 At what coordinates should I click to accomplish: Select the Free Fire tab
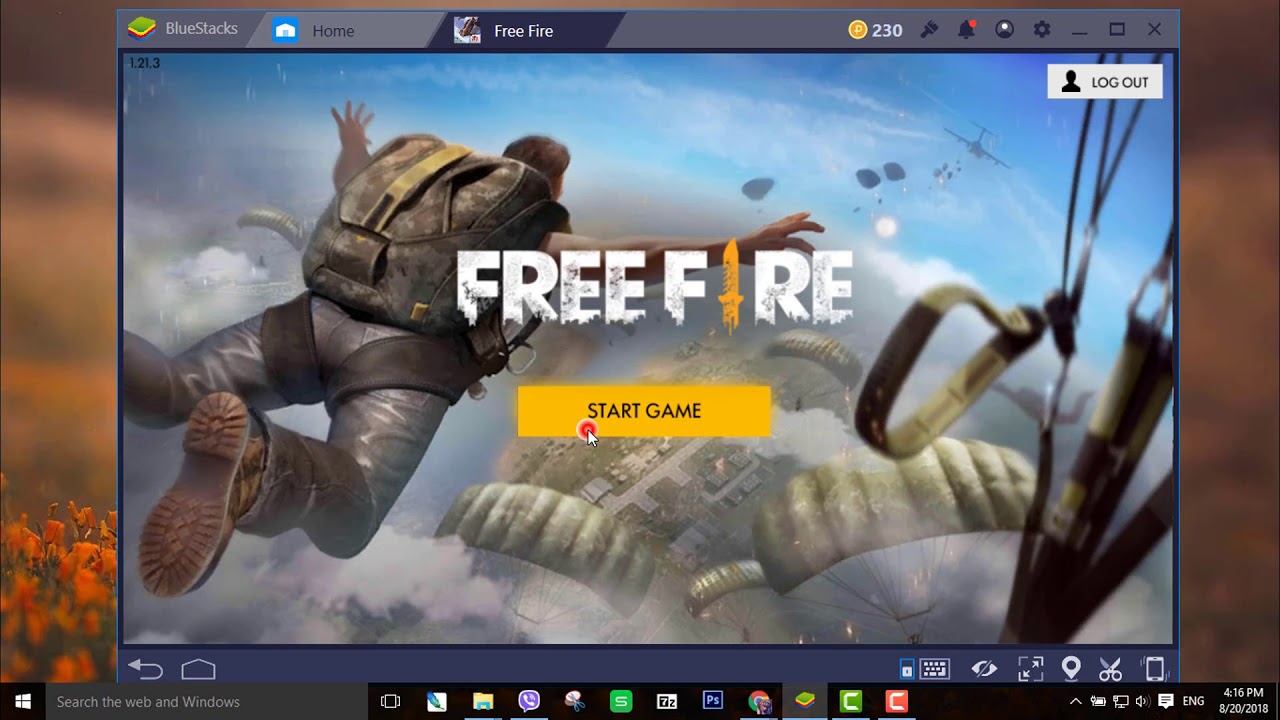pyautogui.click(x=524, y=30)
